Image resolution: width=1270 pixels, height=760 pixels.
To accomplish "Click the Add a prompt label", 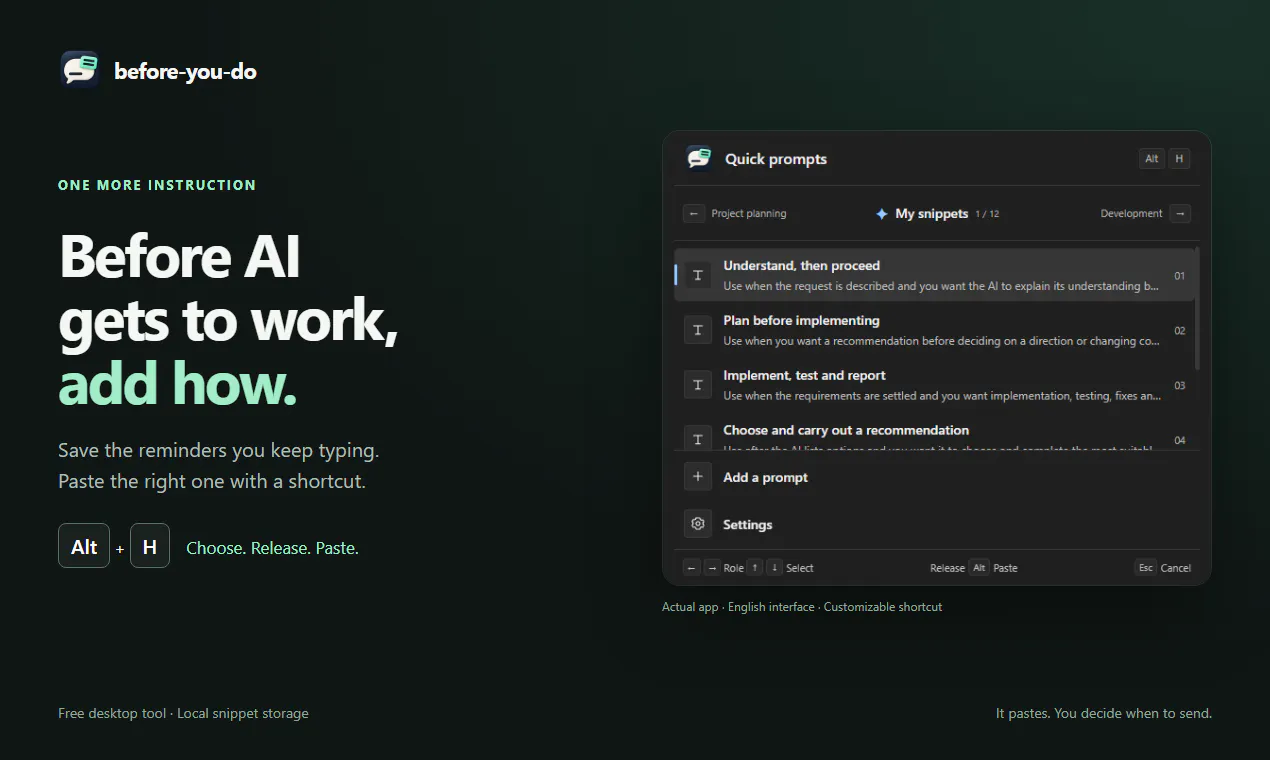I will [766, 477].
